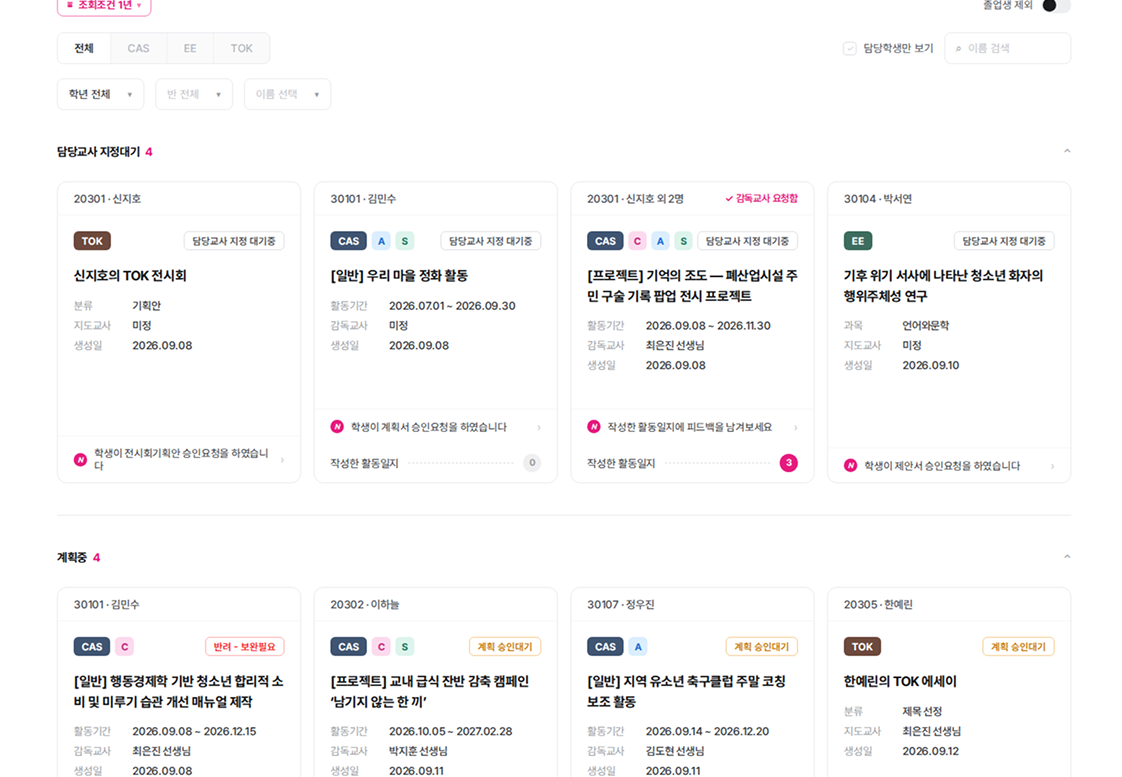Click the arrow next to 제안서 승인요청 notice

[x=1053, y=466]
